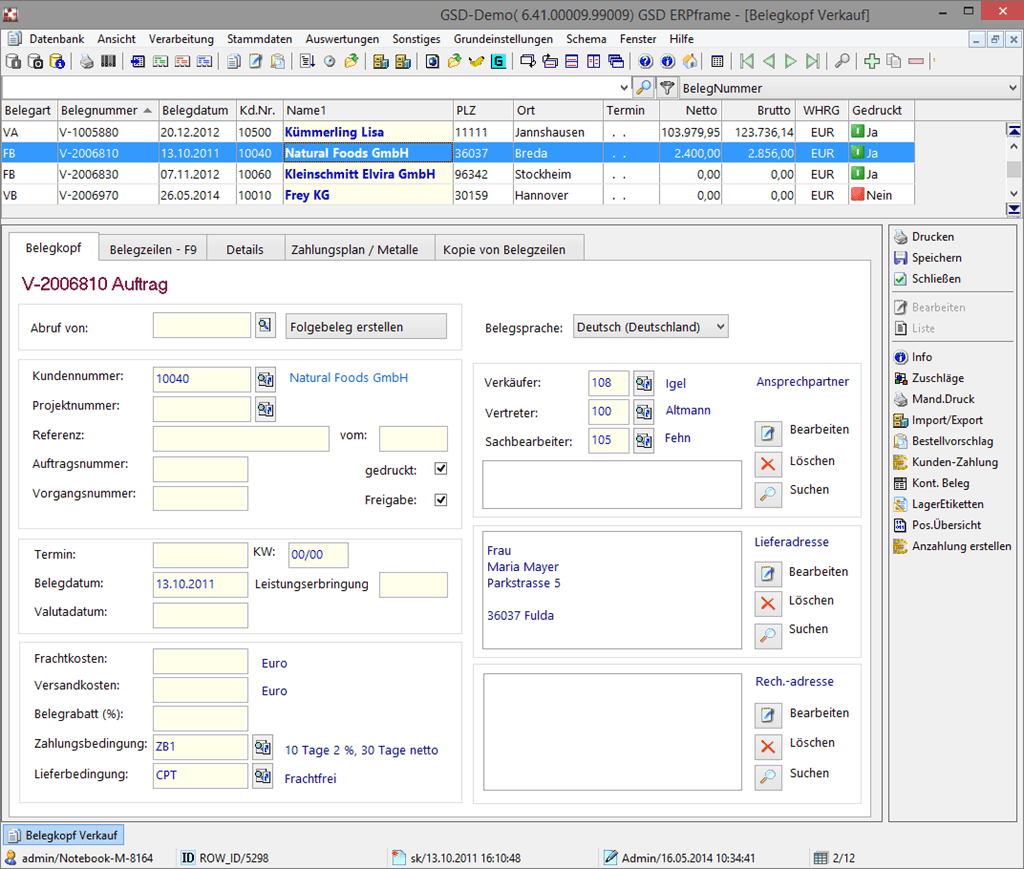The image size is (1024, 869).
Task: Click the filter funnel icon
Action: pos(667,88)
